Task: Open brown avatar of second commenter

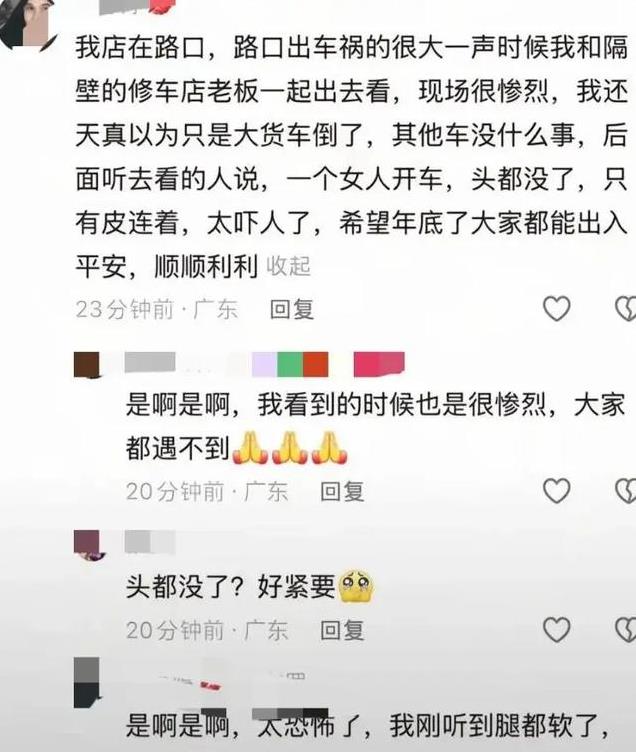Action: pos(87,365)
